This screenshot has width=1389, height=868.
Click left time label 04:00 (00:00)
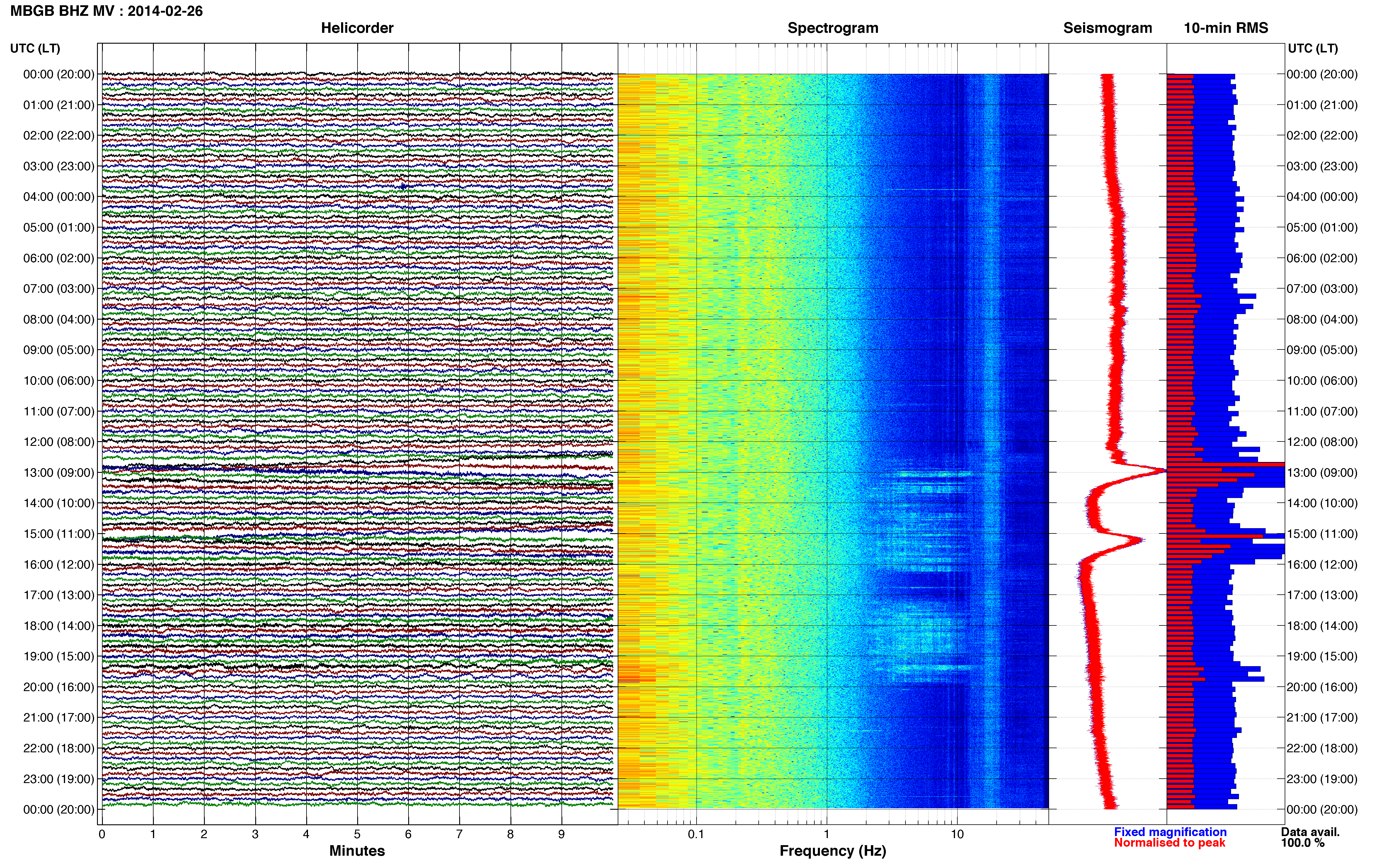[59, 197]
